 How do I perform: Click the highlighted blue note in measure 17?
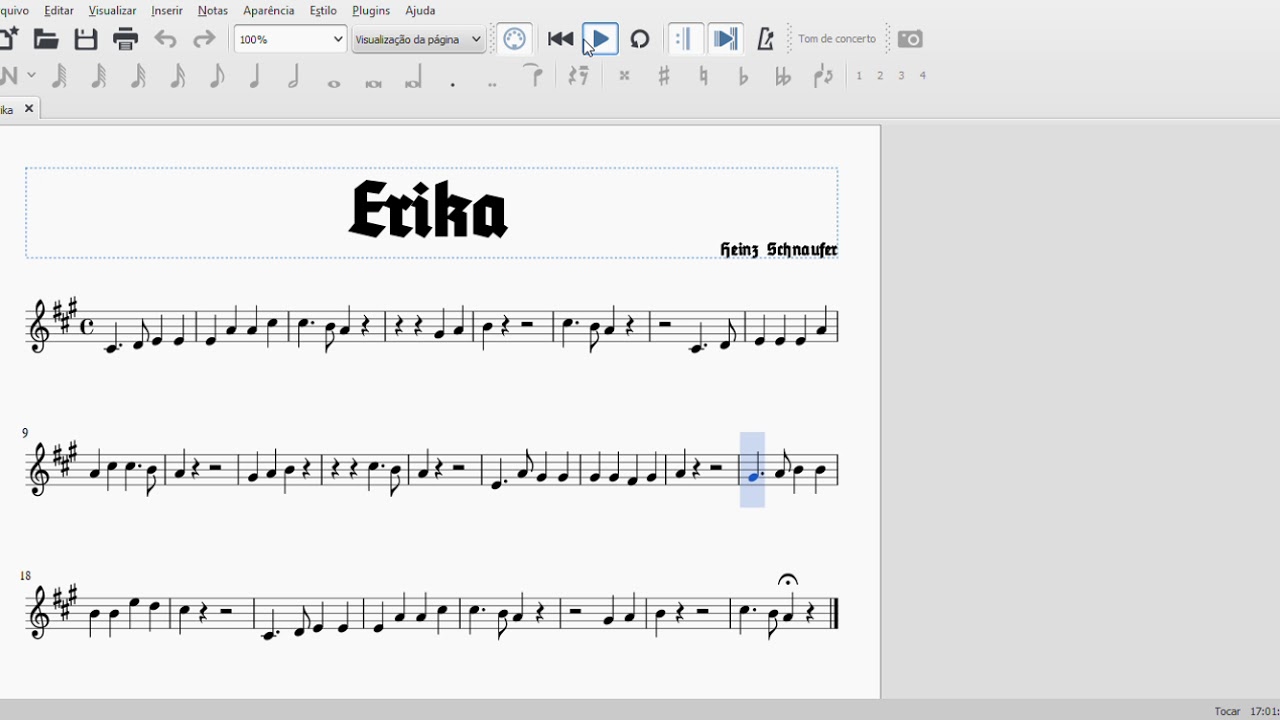tap(753, 477)
